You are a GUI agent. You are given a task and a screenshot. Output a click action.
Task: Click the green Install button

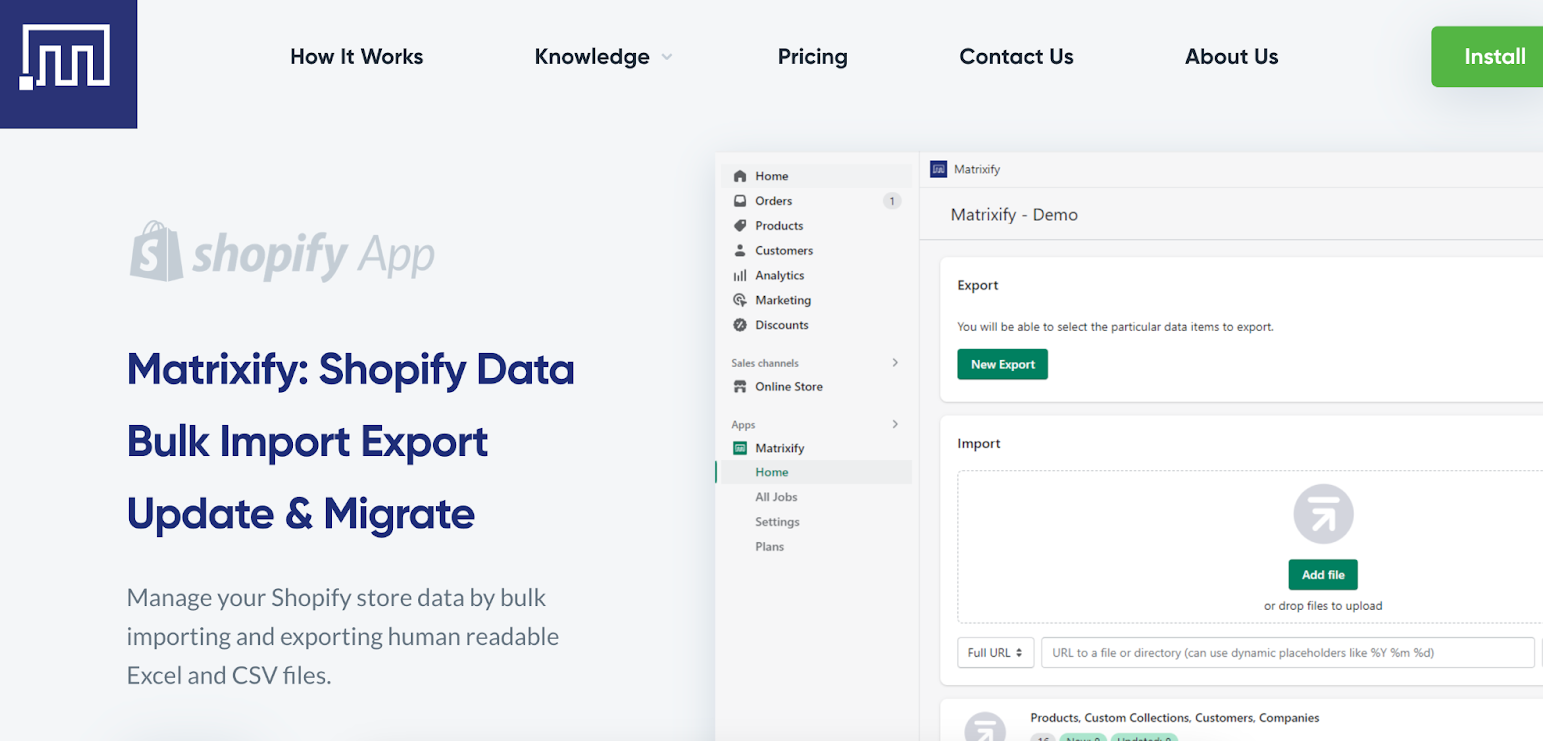point(1487,57)
